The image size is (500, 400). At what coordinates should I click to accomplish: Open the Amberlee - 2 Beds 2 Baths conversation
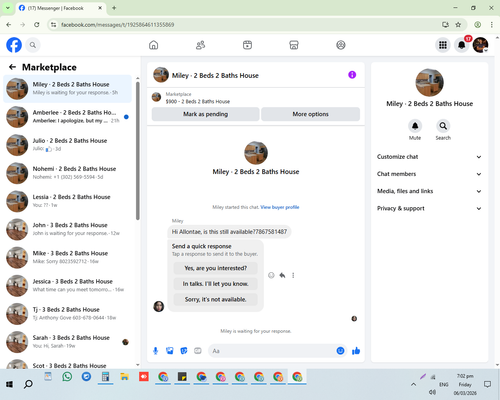[x=68, y=117]
